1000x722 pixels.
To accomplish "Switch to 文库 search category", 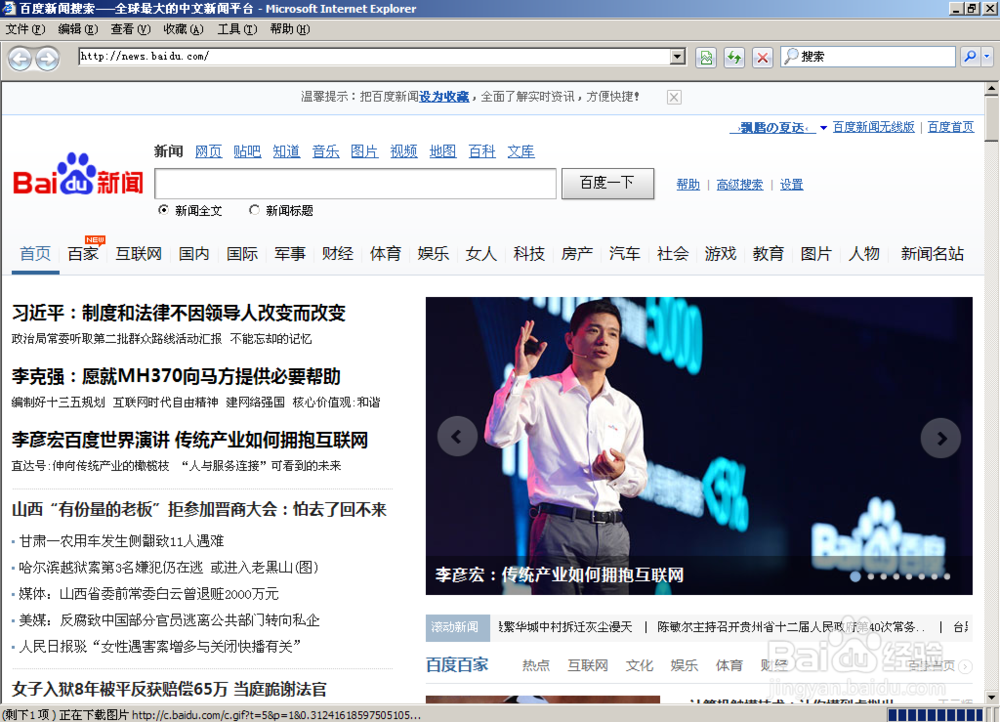I will pos(521,151).
